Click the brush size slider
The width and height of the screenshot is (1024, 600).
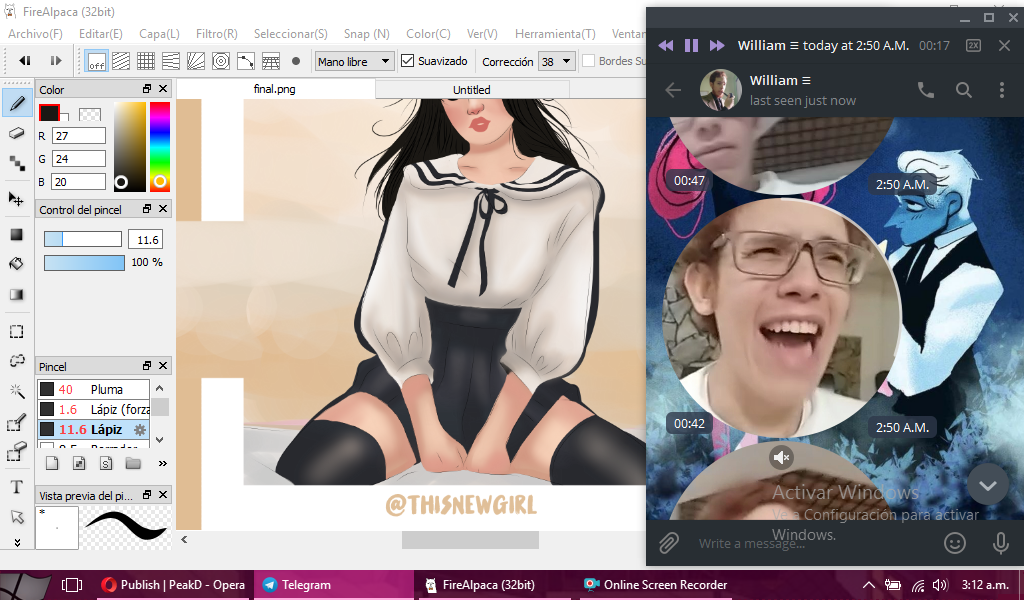(x=83, y=239)
